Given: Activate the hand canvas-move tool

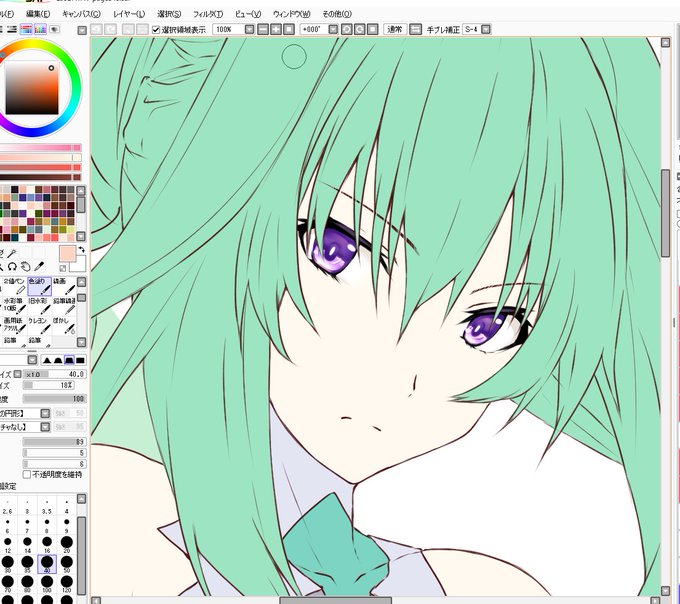Looking at the screenshot, I should coord(26,266).
